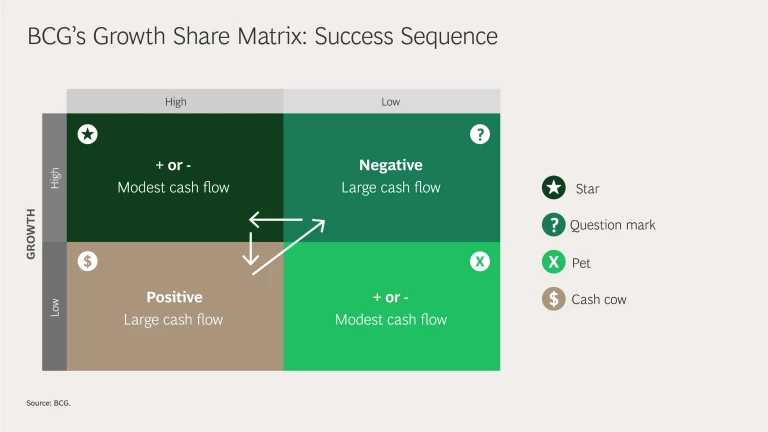
Task: Click the Question mark legend icon
Action: [x=553, y=225]
